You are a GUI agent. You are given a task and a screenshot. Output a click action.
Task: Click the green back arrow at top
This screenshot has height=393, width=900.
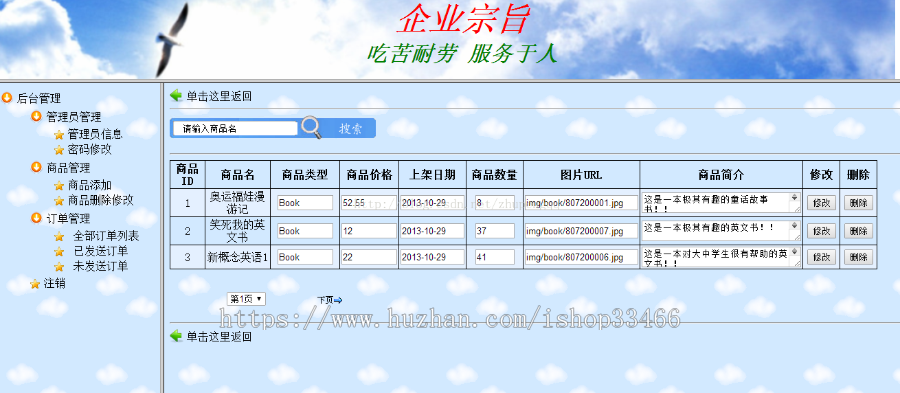tap(176, 95)
